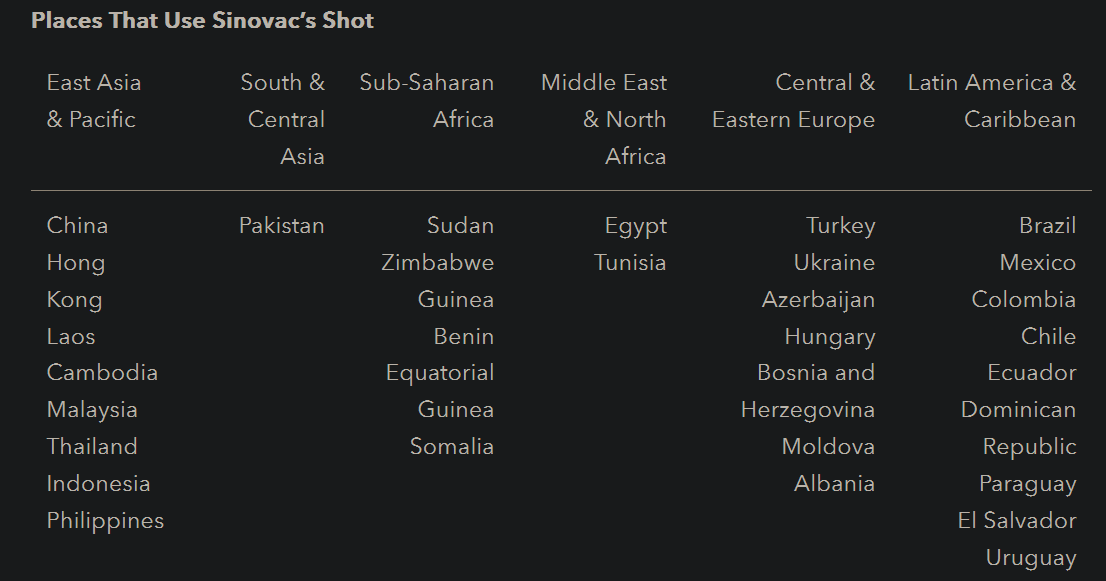The width and height of the screenshot is (1106, 581).
Task: Select the Azerbaijan entry
Action: point(818,300)
